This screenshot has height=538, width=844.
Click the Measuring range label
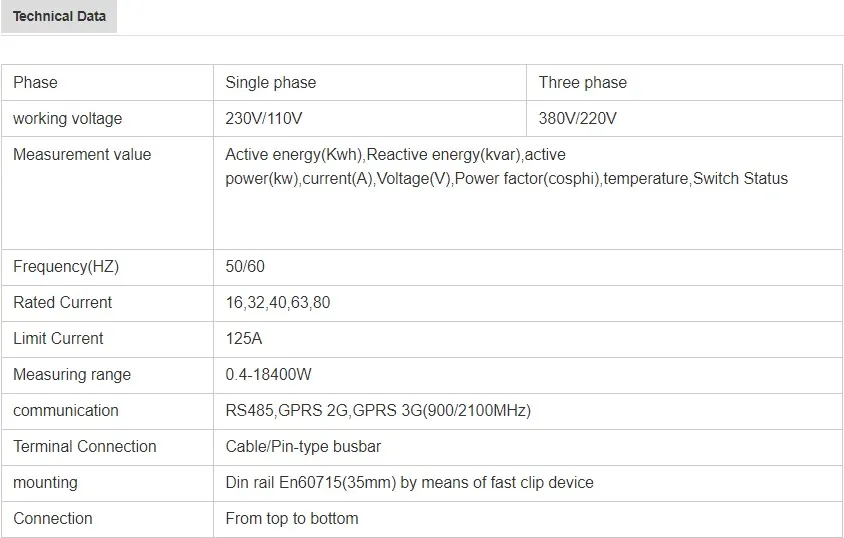click(72, 375)
